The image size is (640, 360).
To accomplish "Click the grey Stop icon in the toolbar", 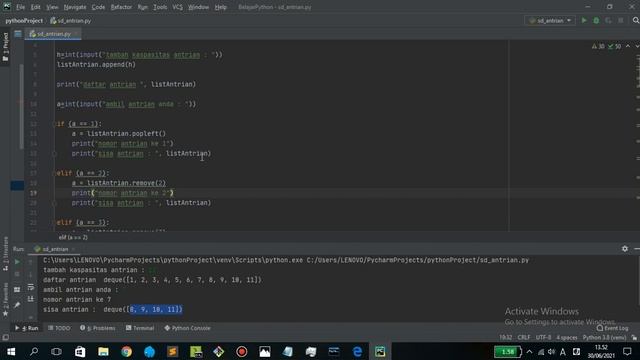I will pyautogui.click(x=621, y=20).
